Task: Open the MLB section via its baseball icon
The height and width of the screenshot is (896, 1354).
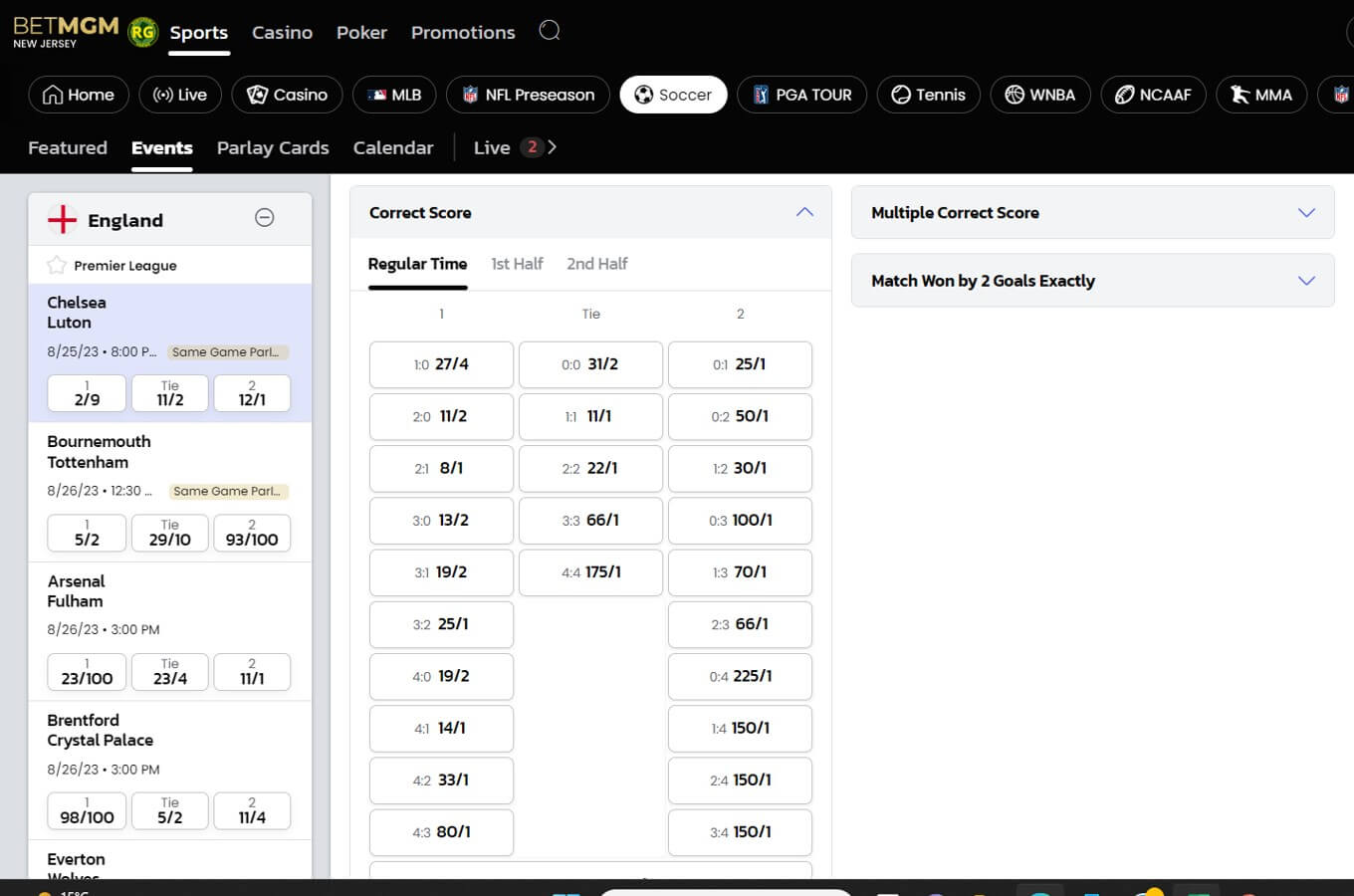Action: coord(379,95)
